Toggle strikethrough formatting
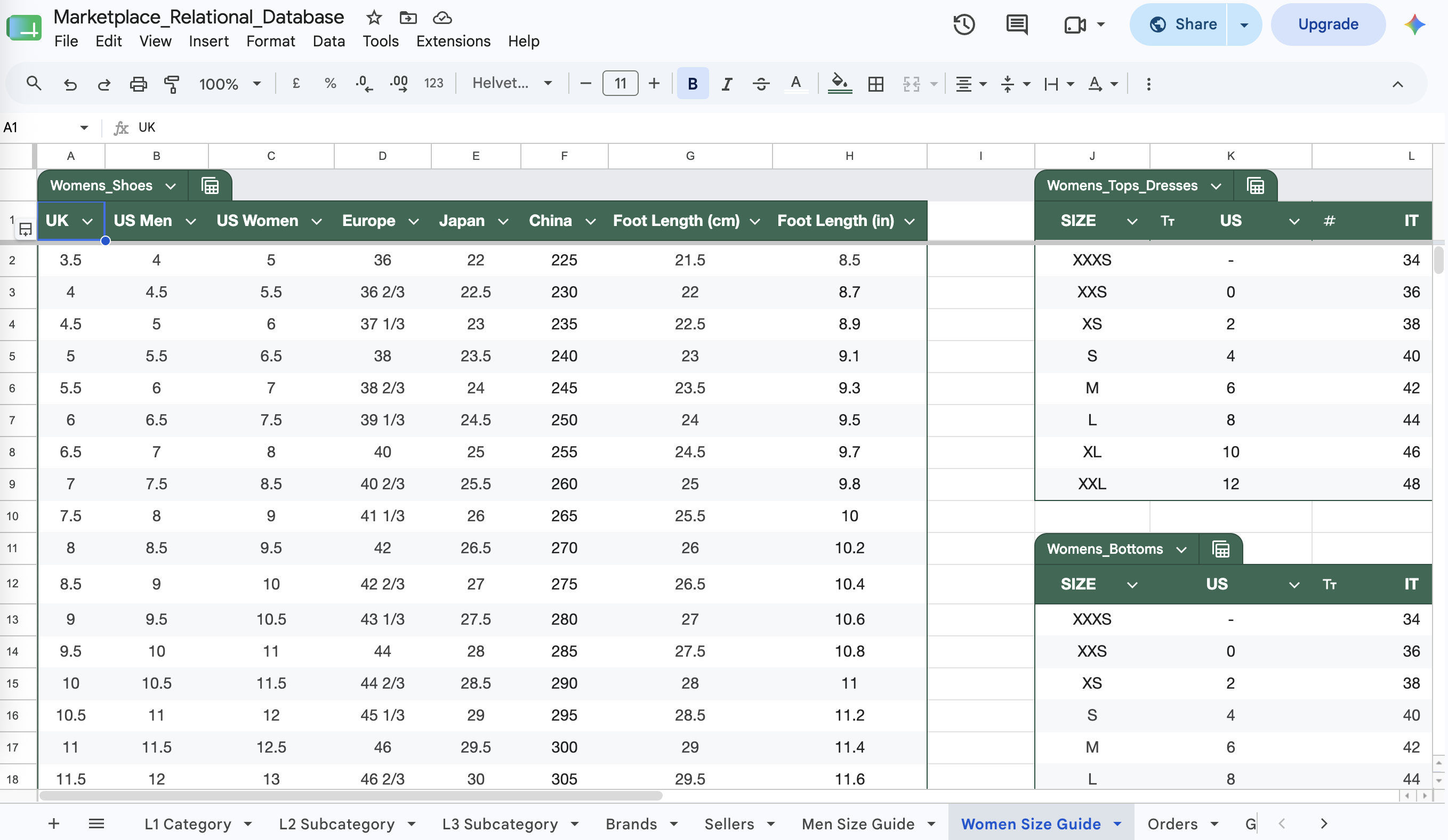The width and height of the screenshot is (1448, 840). tap(761, 84)
